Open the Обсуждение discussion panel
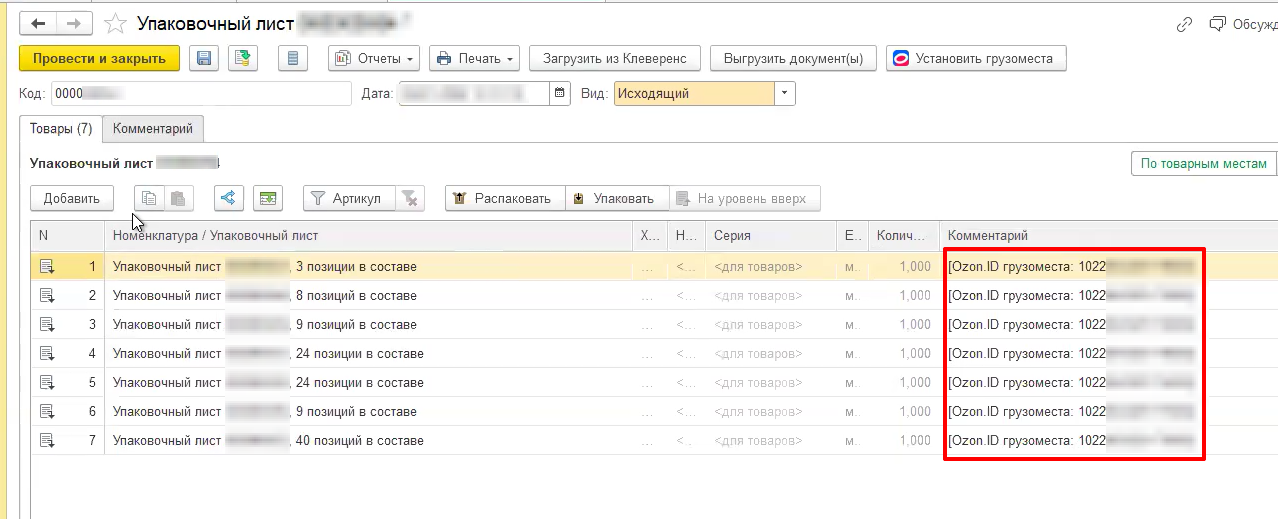Screen dimensions: 1278x519 pos(1245,24)
